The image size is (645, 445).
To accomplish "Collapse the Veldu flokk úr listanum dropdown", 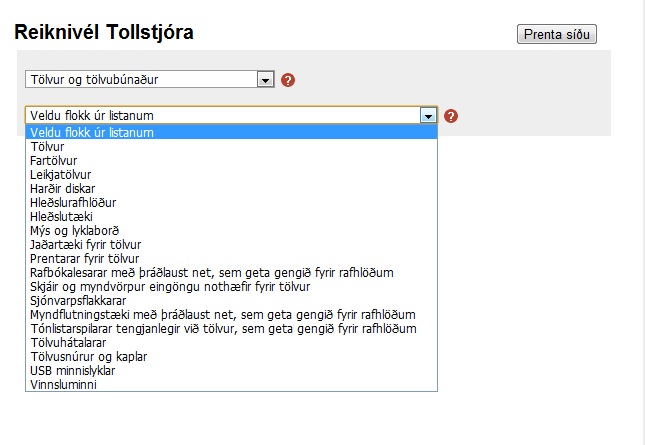I will [429, 116].
